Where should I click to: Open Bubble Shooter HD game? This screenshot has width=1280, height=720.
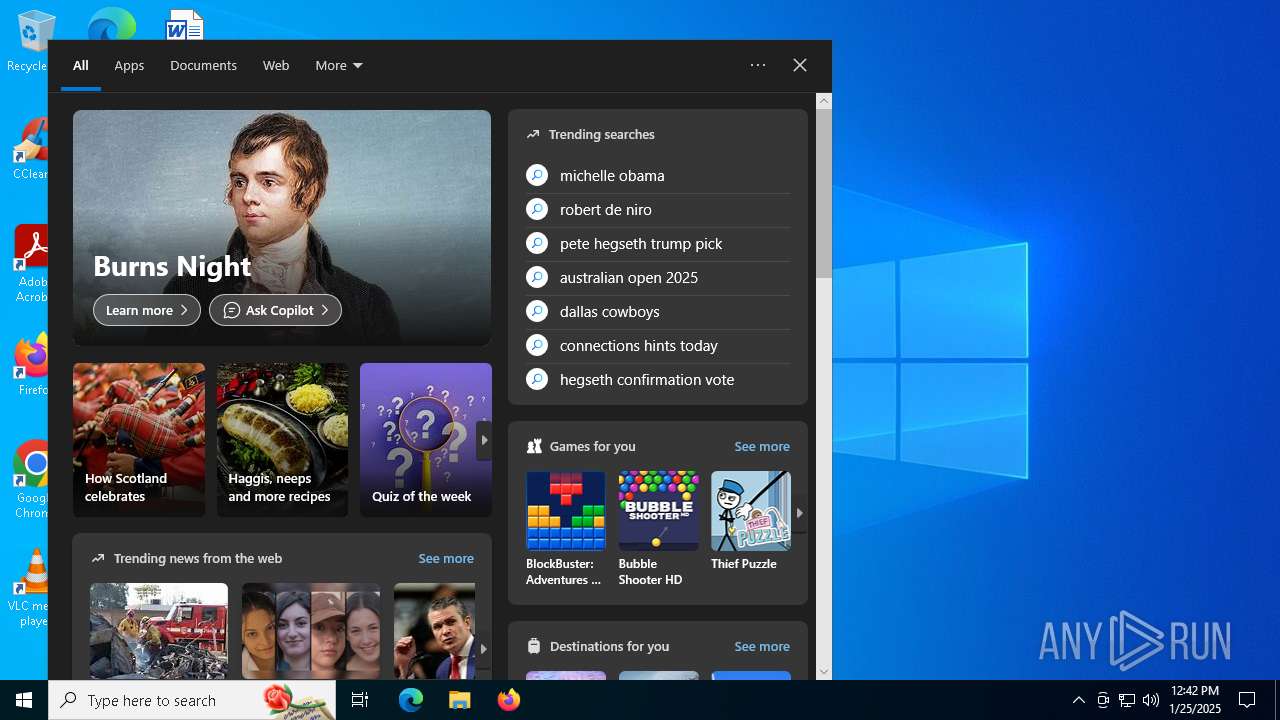click(x=658, y=529)
